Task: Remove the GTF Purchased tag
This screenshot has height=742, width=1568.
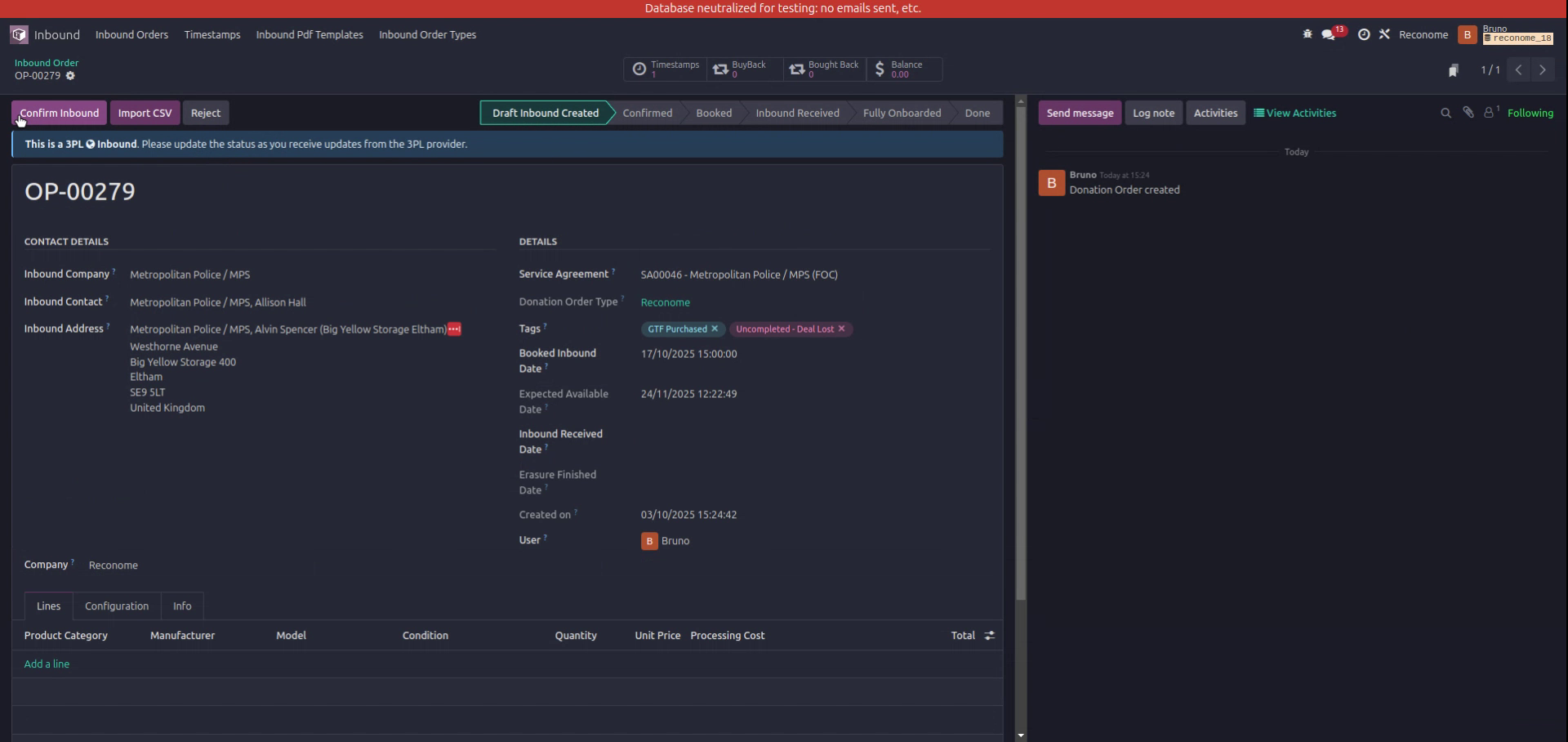Action: [x=715, y=329]
